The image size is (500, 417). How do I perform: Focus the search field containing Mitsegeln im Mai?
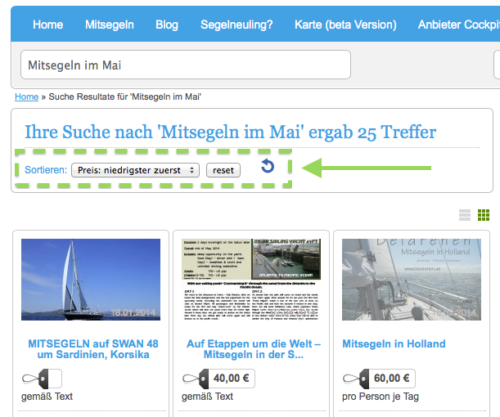pos(185,65)
